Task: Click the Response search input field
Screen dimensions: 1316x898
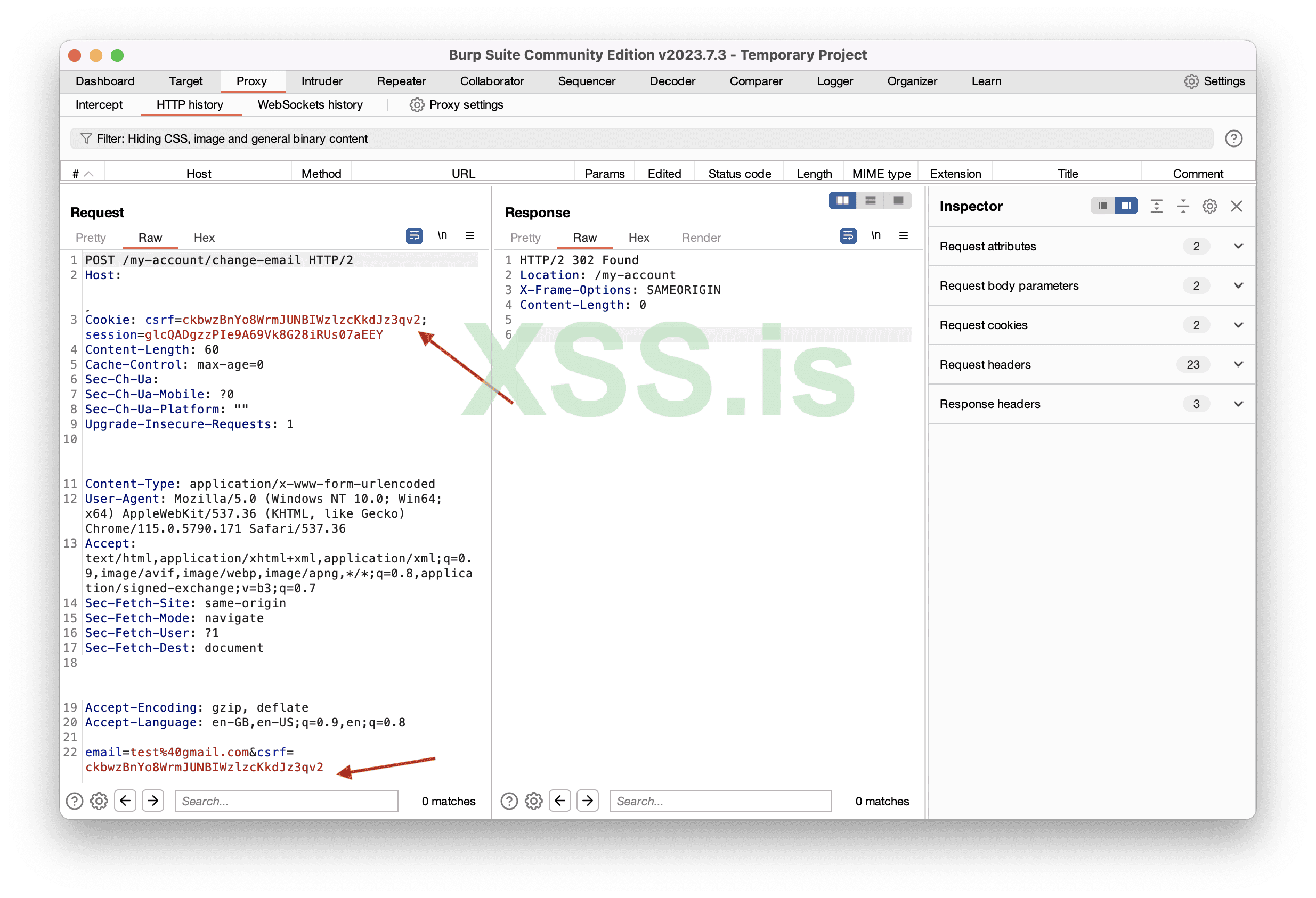Action: [720, 801]
